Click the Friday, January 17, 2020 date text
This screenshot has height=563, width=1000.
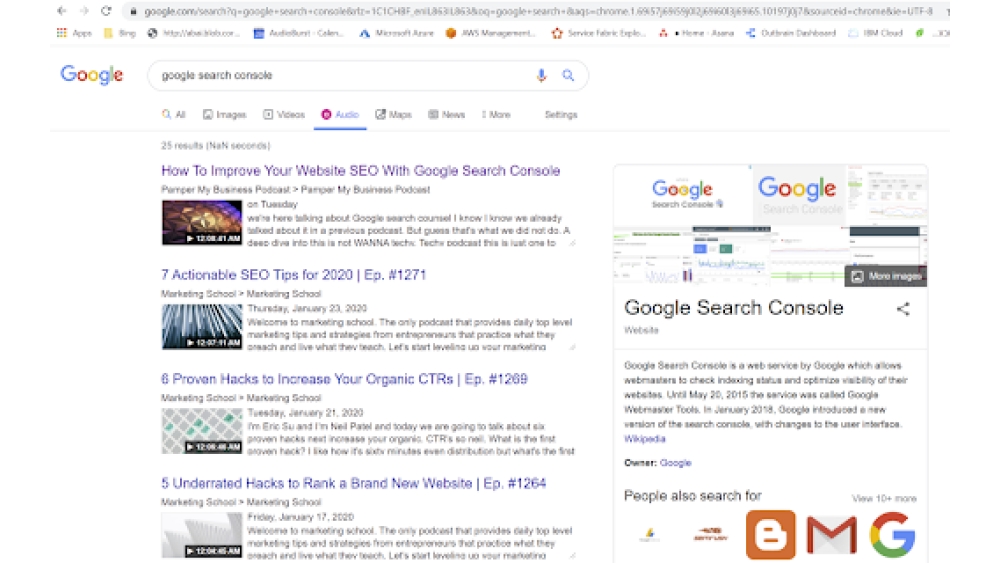pyautogui.click(x=300, y=517)
